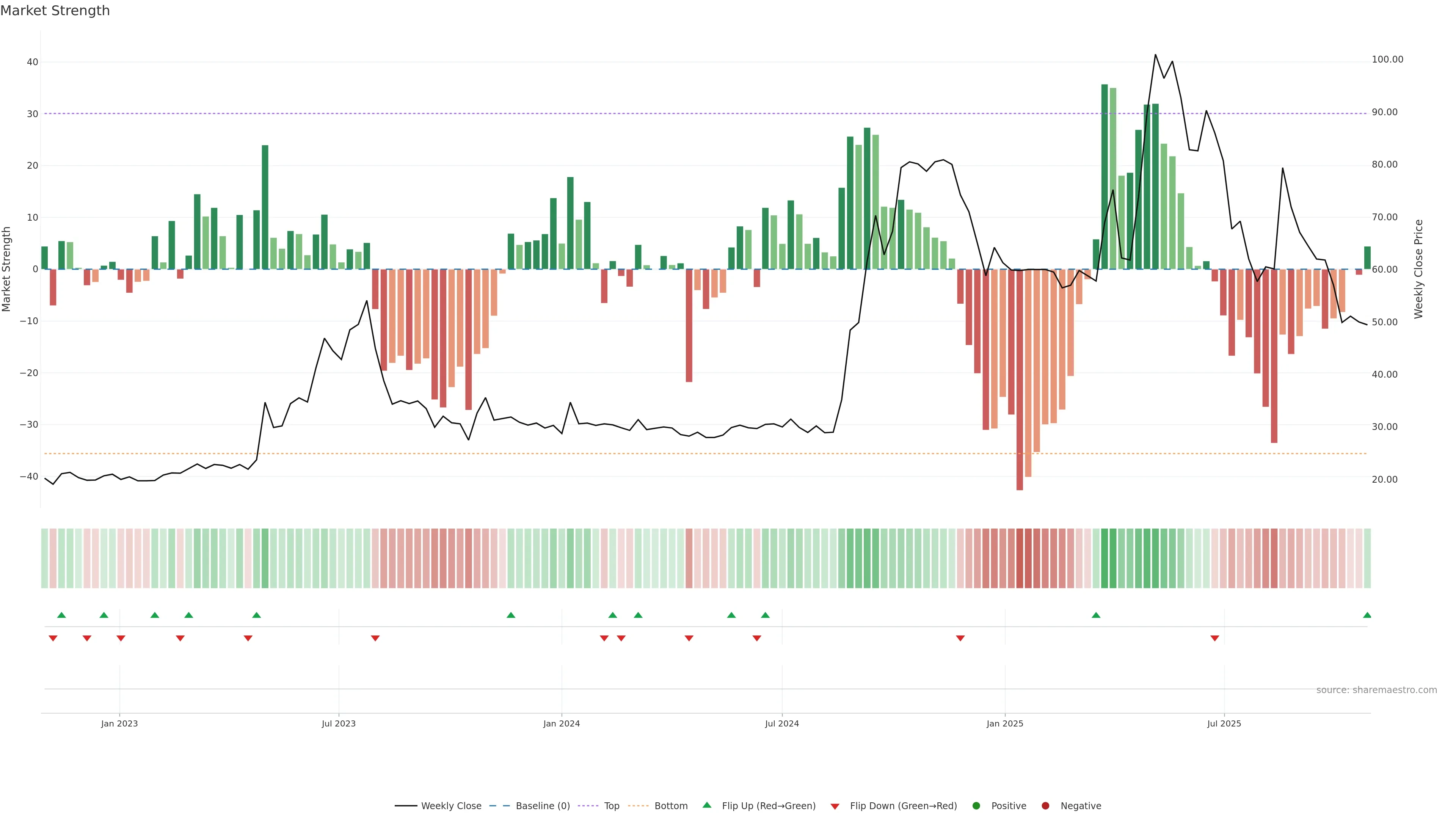
Task: Click the first red flip-down triangle marker
Action: (53, 638)
